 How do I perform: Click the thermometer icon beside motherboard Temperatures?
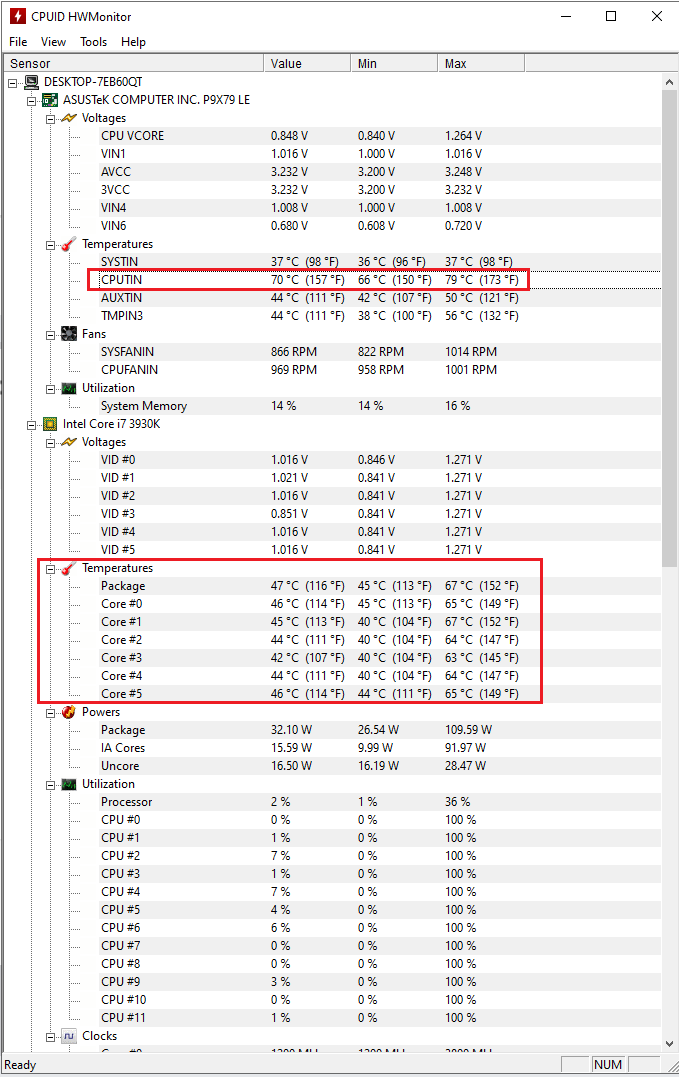click(69, 244)
